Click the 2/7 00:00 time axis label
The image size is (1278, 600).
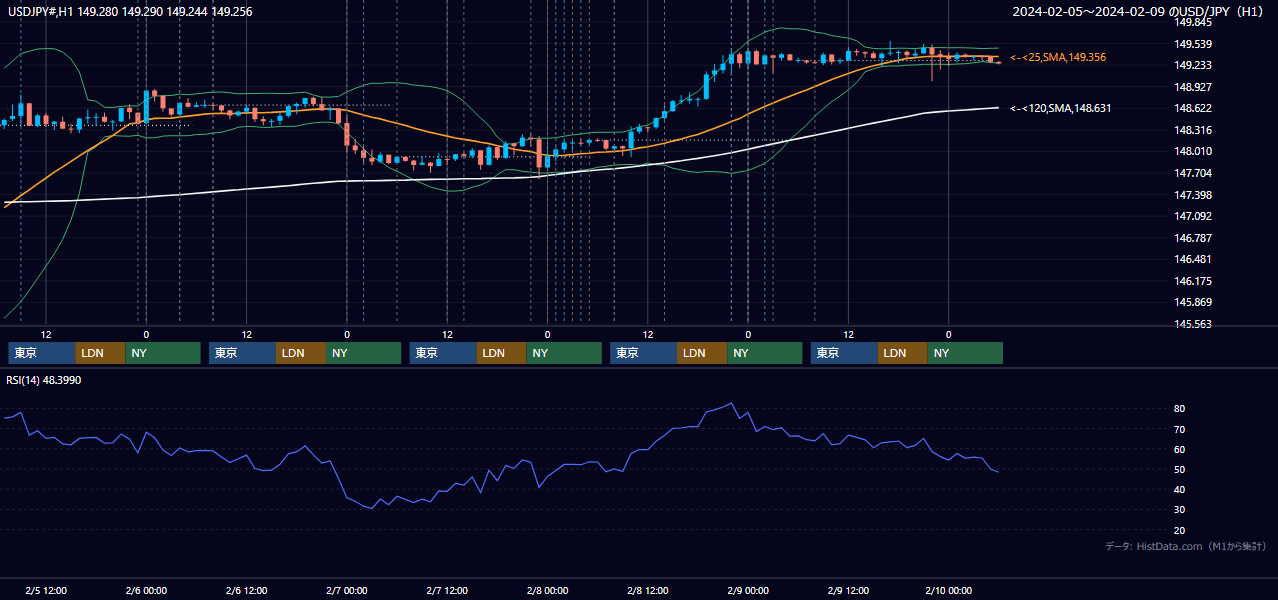347,590
